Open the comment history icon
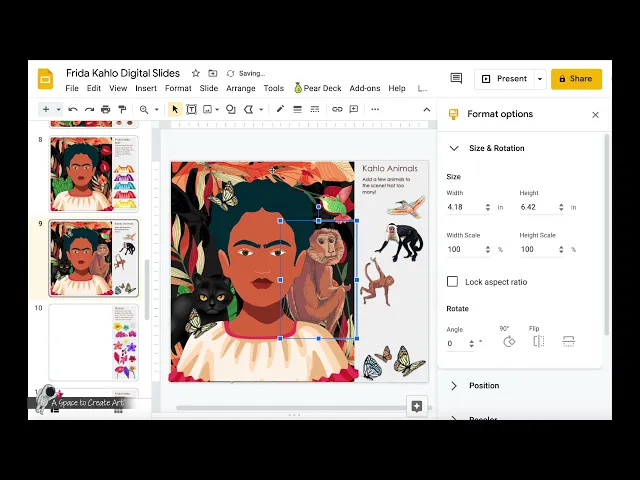 tap(456, 78)
